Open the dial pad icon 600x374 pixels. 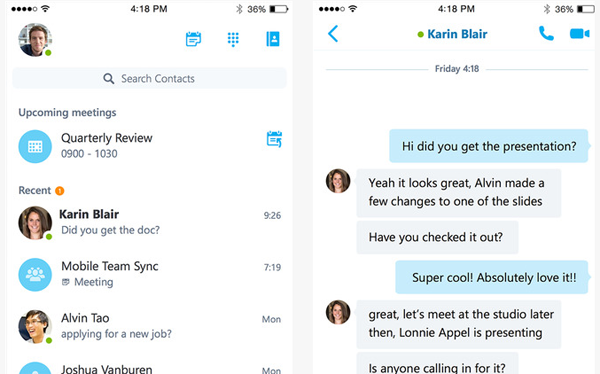[233, 39]
